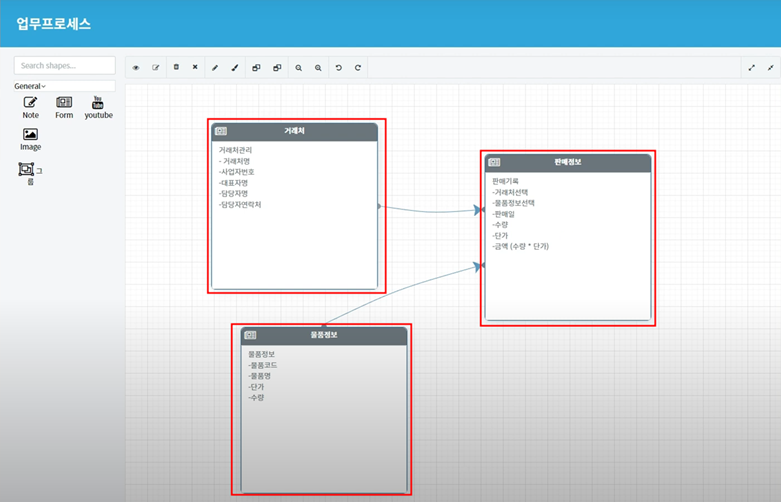Click the form icon in 판매정보 header
Screen dimensions: 781x502
pos(495,162)
